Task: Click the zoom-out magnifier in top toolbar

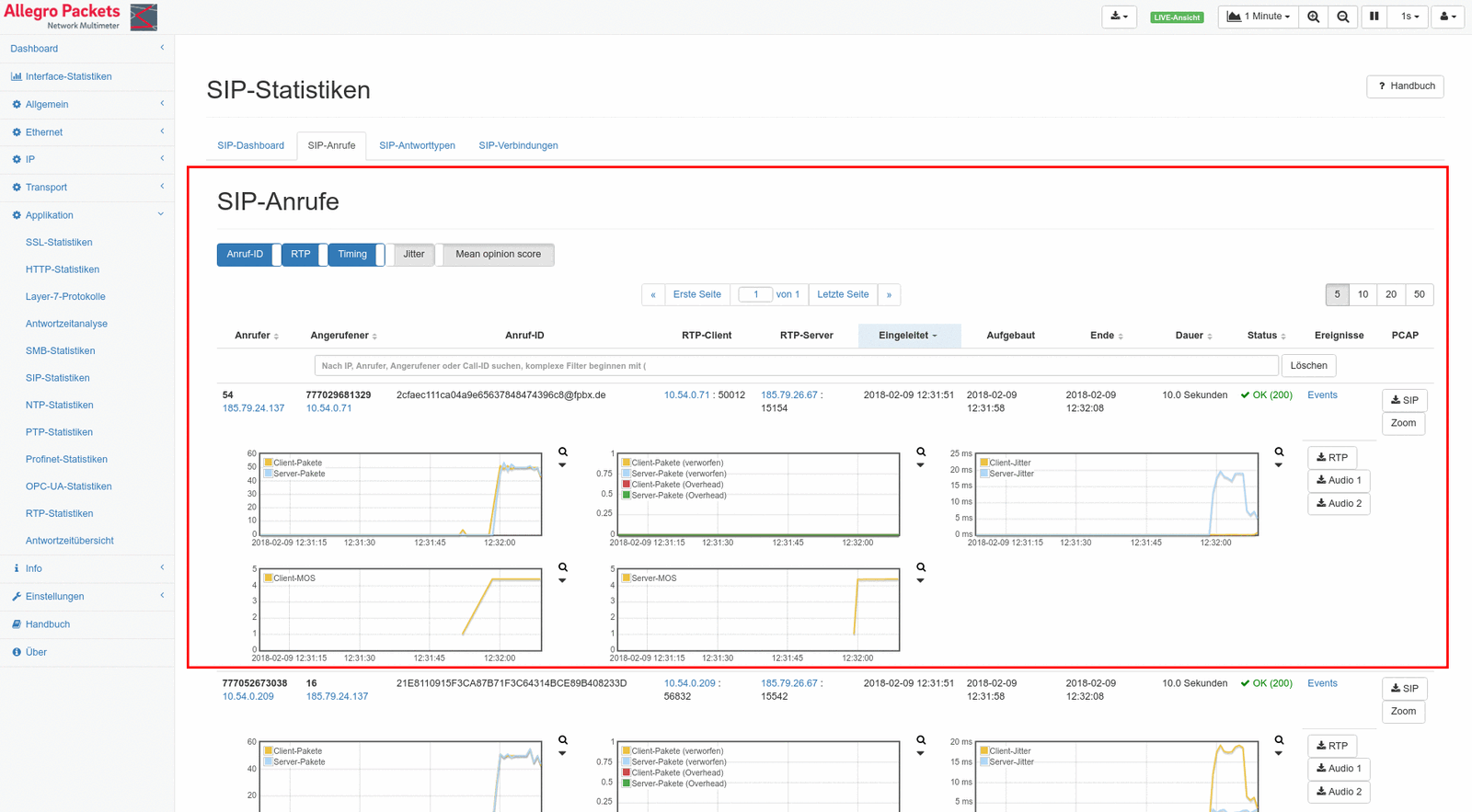Action: 1343,17
